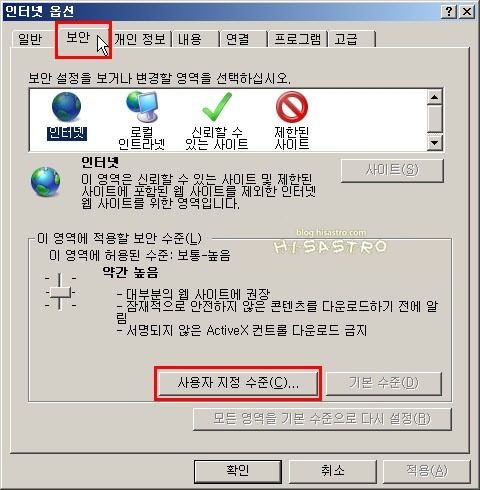Select the 신뢰할 수 있는 사이트 checkmark icon
480x490 pixels.
click(x=217, y=107)
